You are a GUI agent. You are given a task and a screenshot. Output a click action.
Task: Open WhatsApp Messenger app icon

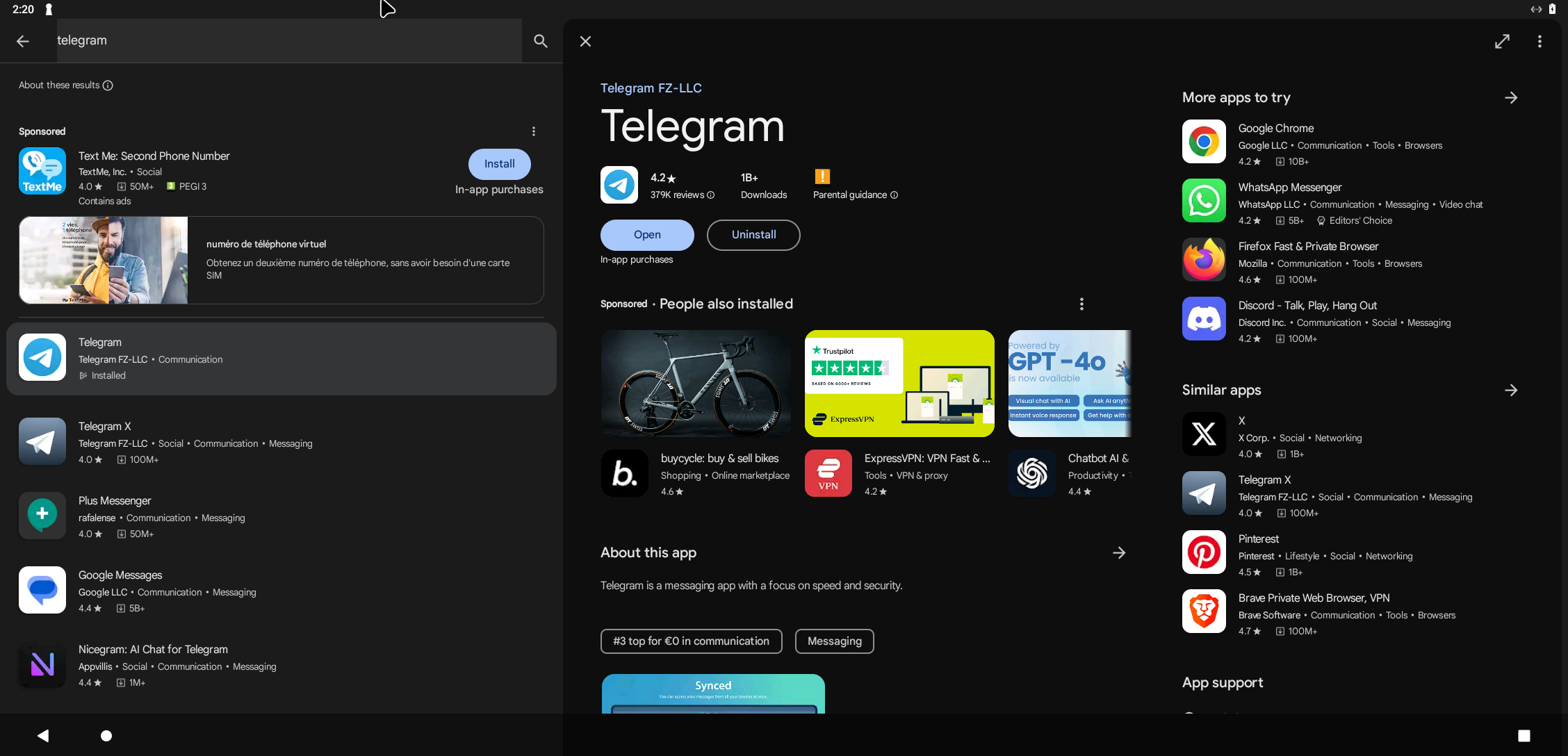tap(1204, 201)
